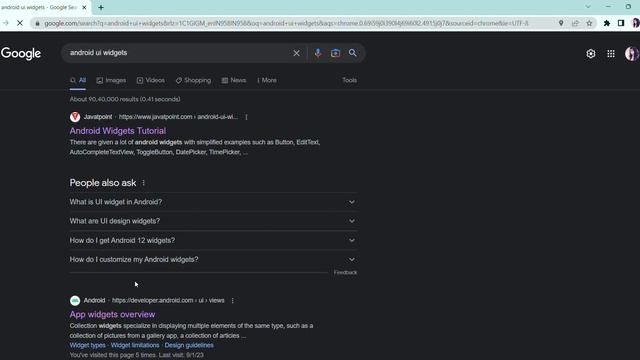
Task: Click the "People also ask" heading
Action: 103,183
